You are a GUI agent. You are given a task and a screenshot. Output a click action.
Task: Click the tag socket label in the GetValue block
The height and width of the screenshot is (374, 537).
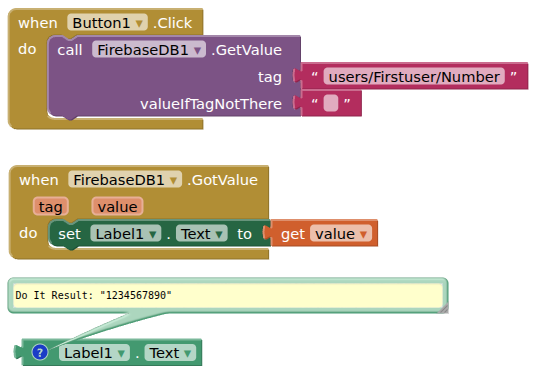[270, 77]
